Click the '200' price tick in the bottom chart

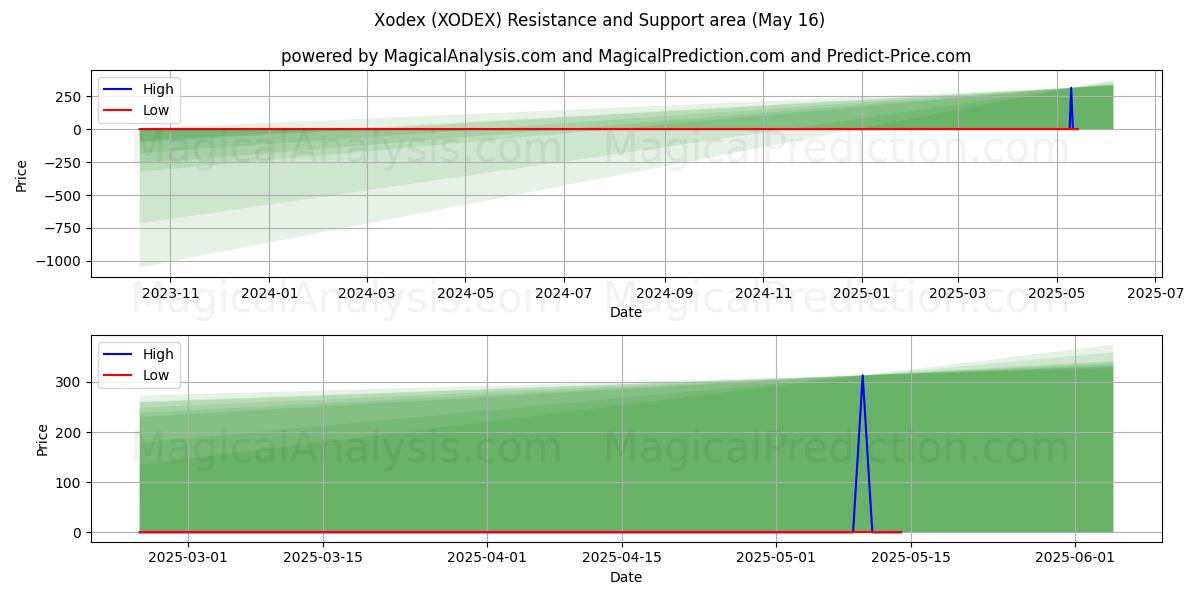coord(70,432)
